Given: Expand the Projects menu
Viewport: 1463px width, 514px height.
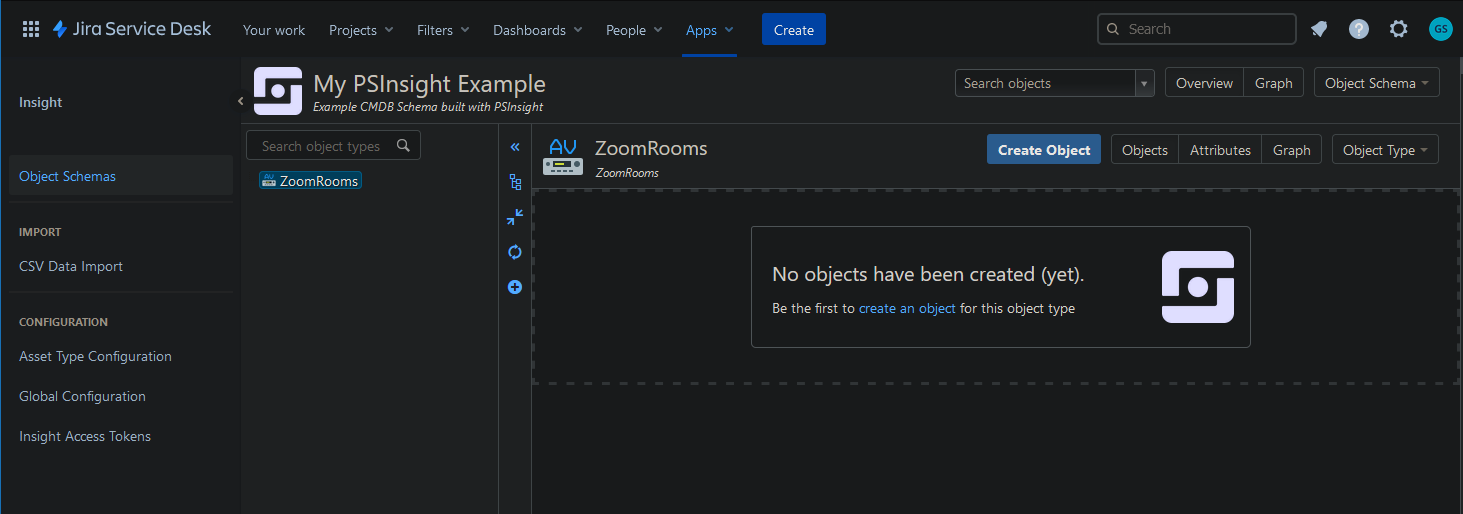Looking at the screenshot, I should [x=361, y=30].
